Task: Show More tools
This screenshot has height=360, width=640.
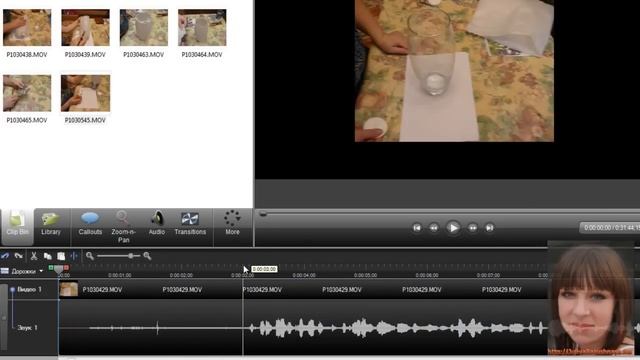Action: (232, 223)
